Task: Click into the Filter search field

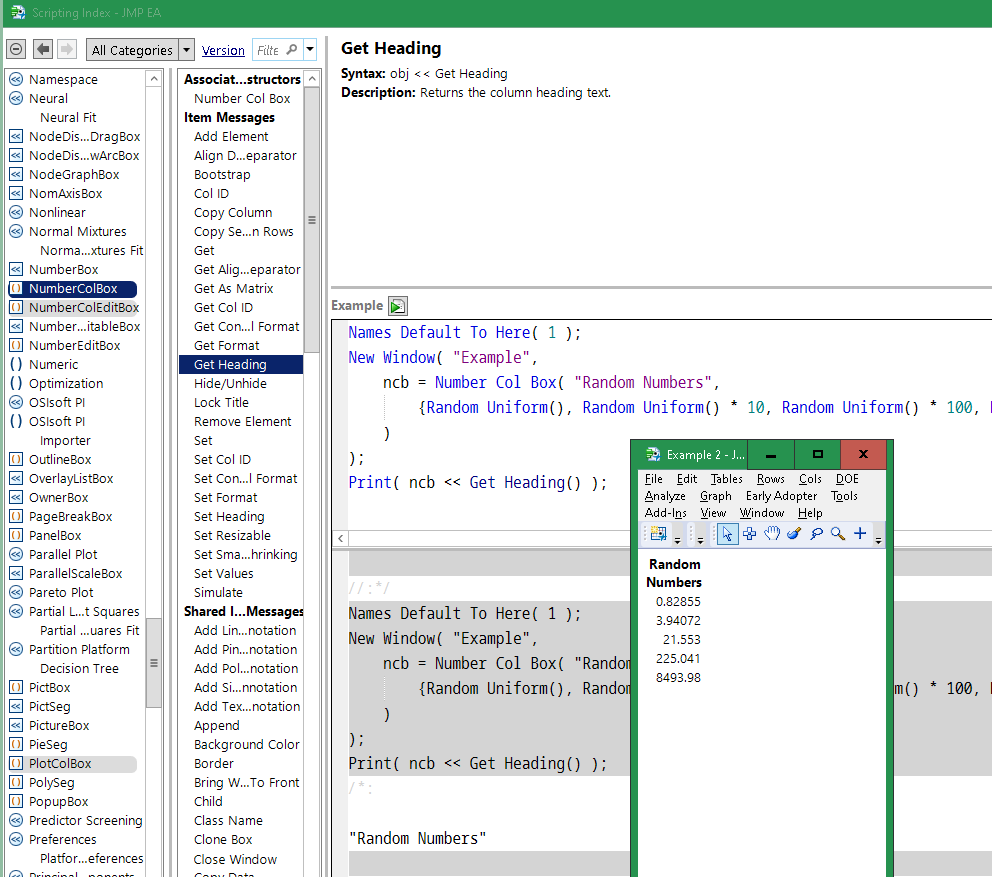Action: coord(270,50)
